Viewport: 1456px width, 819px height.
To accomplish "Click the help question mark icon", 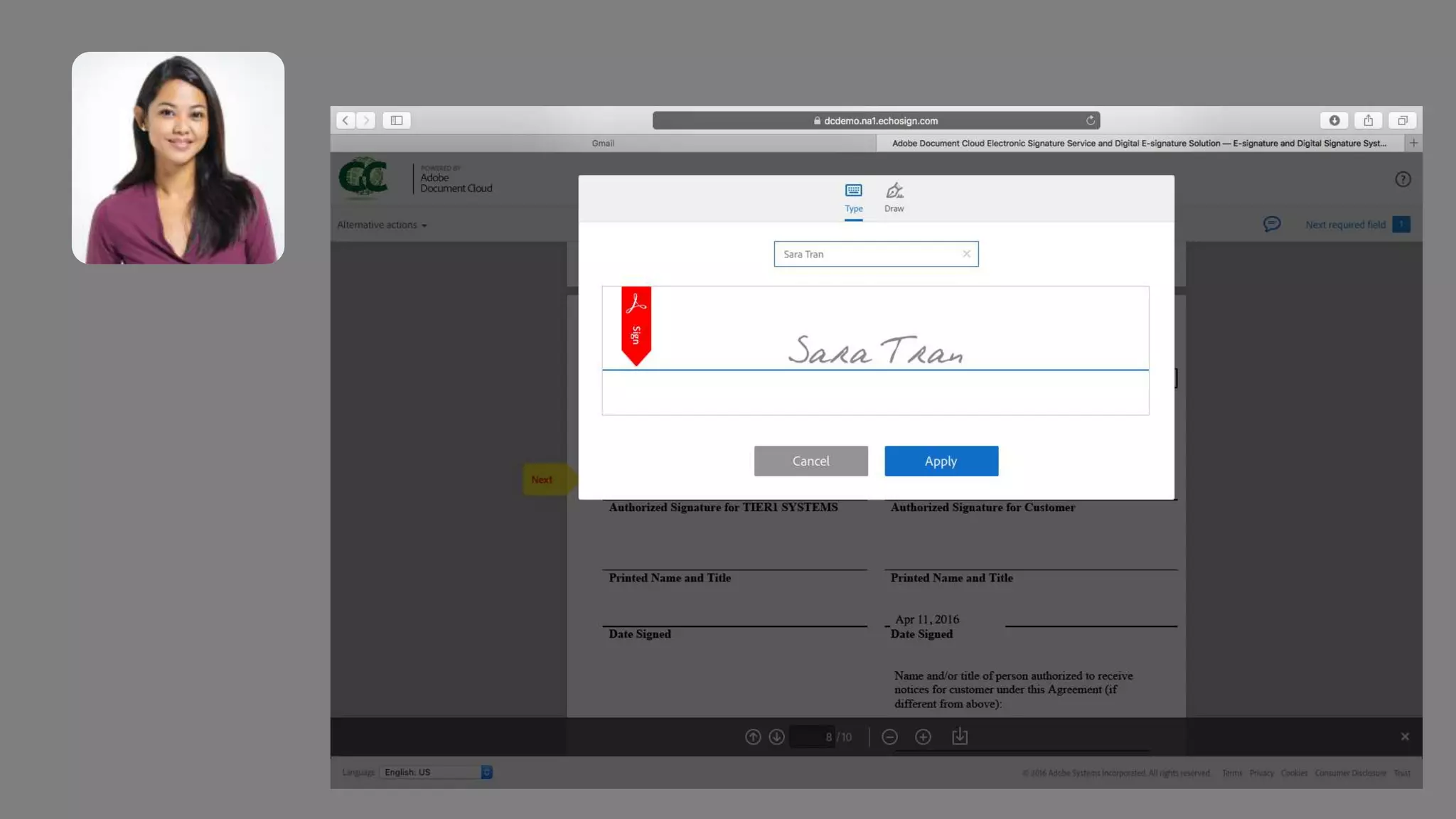I will click(1402, 179).
